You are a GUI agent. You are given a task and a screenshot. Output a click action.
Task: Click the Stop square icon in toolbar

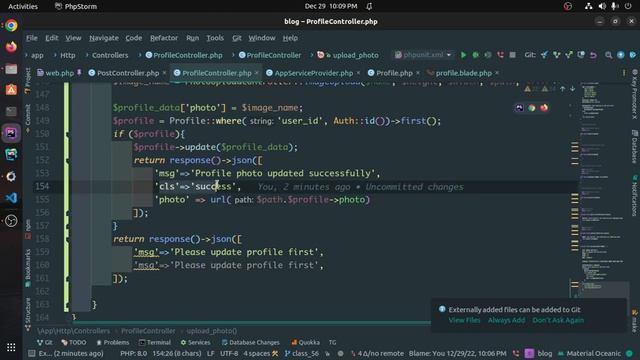[x=512, y=55]
